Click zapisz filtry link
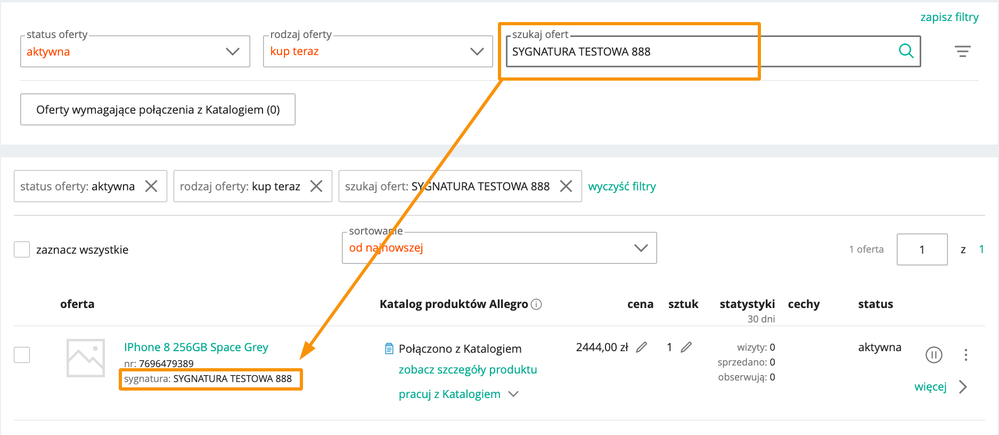The height and width of the screenshot is (435, 999). click(x=949, y=18)
